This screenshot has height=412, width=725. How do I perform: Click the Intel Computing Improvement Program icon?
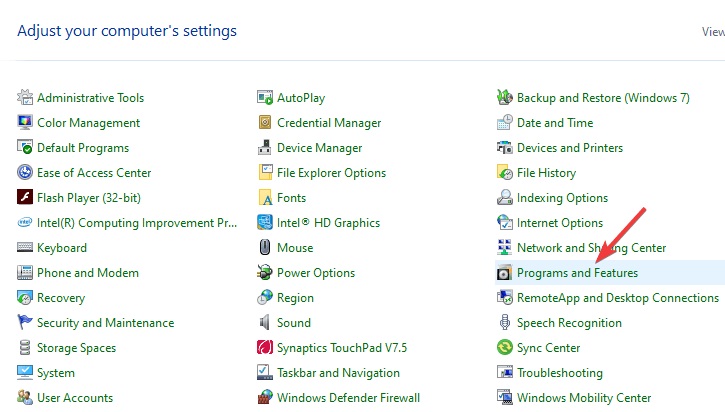point(25,222)
